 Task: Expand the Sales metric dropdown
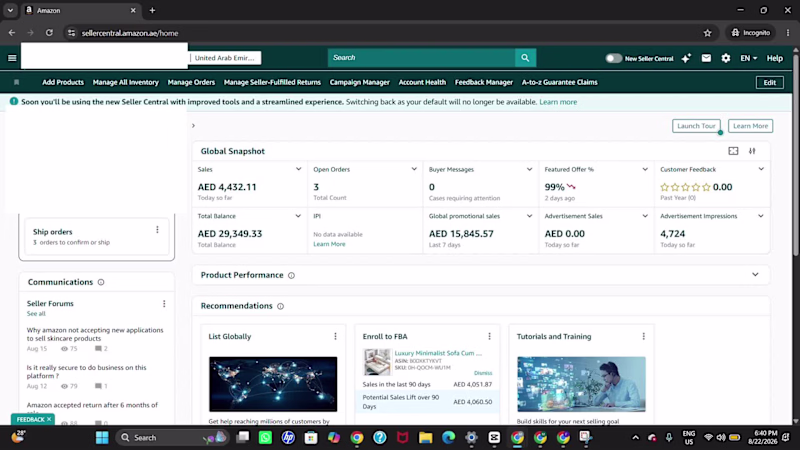(x=298, y=169)
